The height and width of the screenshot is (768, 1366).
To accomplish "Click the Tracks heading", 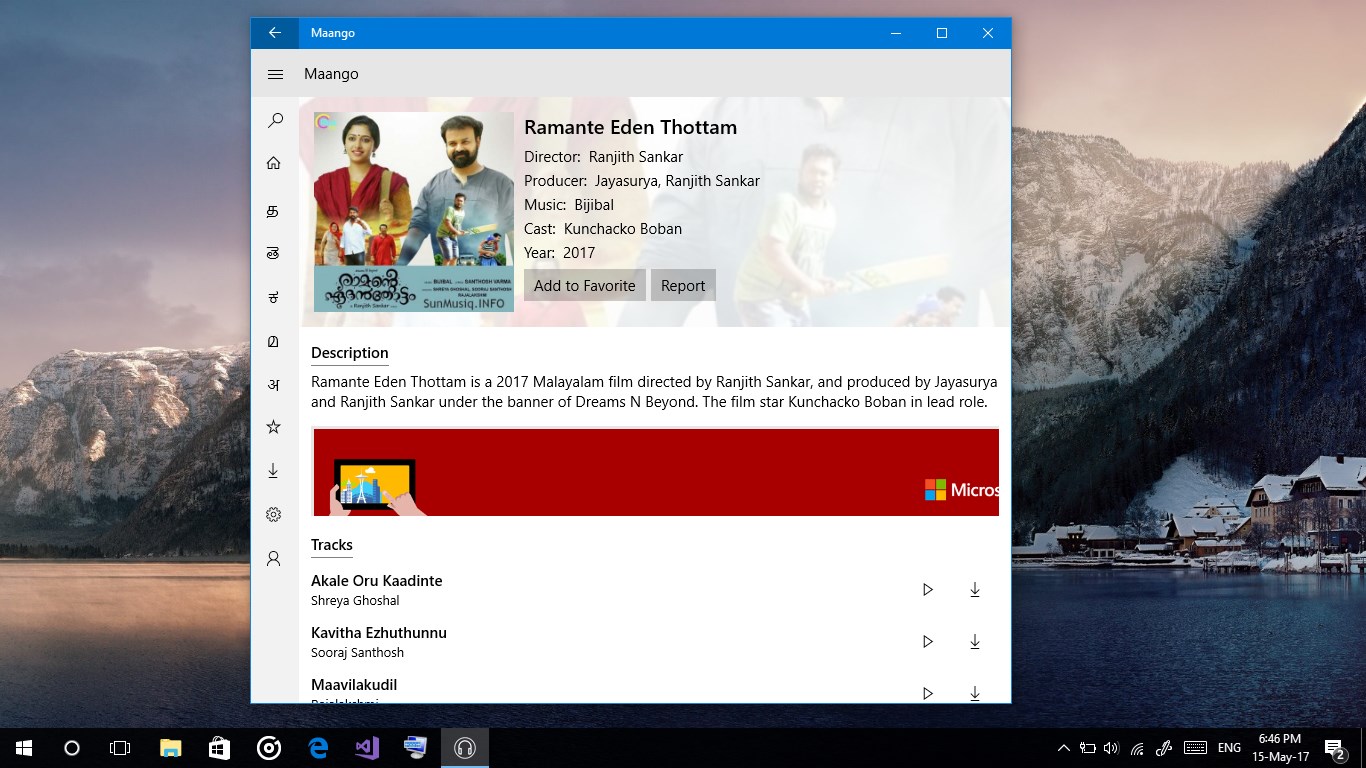I will [332, 545].
